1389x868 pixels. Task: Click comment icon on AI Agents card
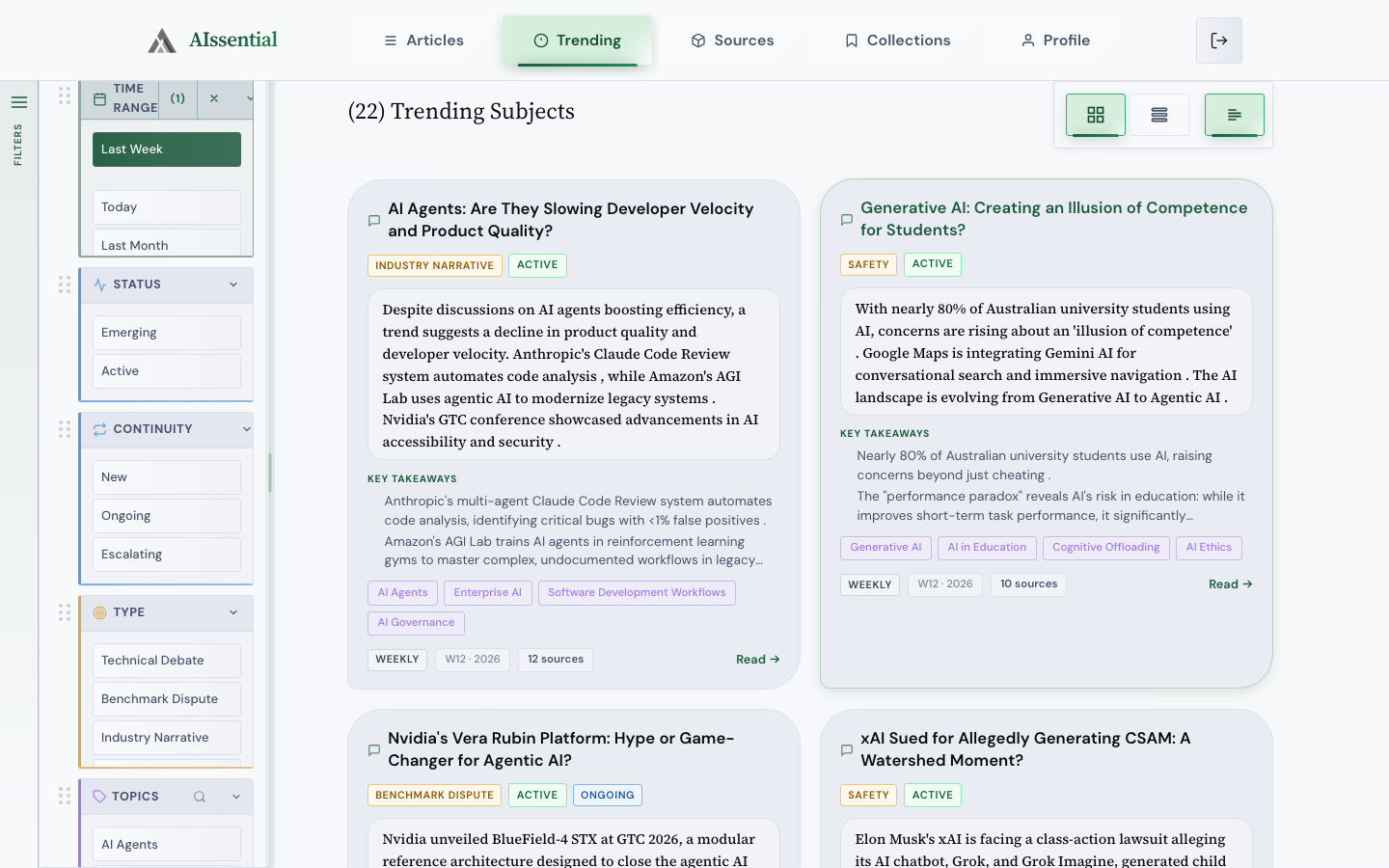coord(374,221)
